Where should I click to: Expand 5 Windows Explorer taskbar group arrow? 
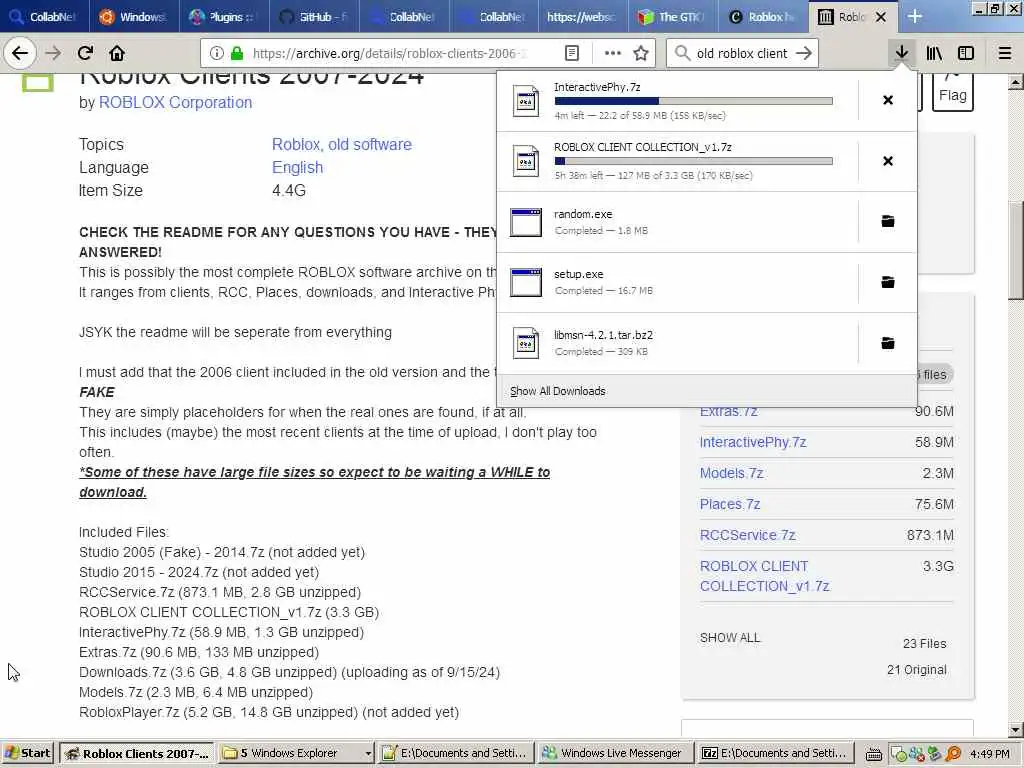368,754
